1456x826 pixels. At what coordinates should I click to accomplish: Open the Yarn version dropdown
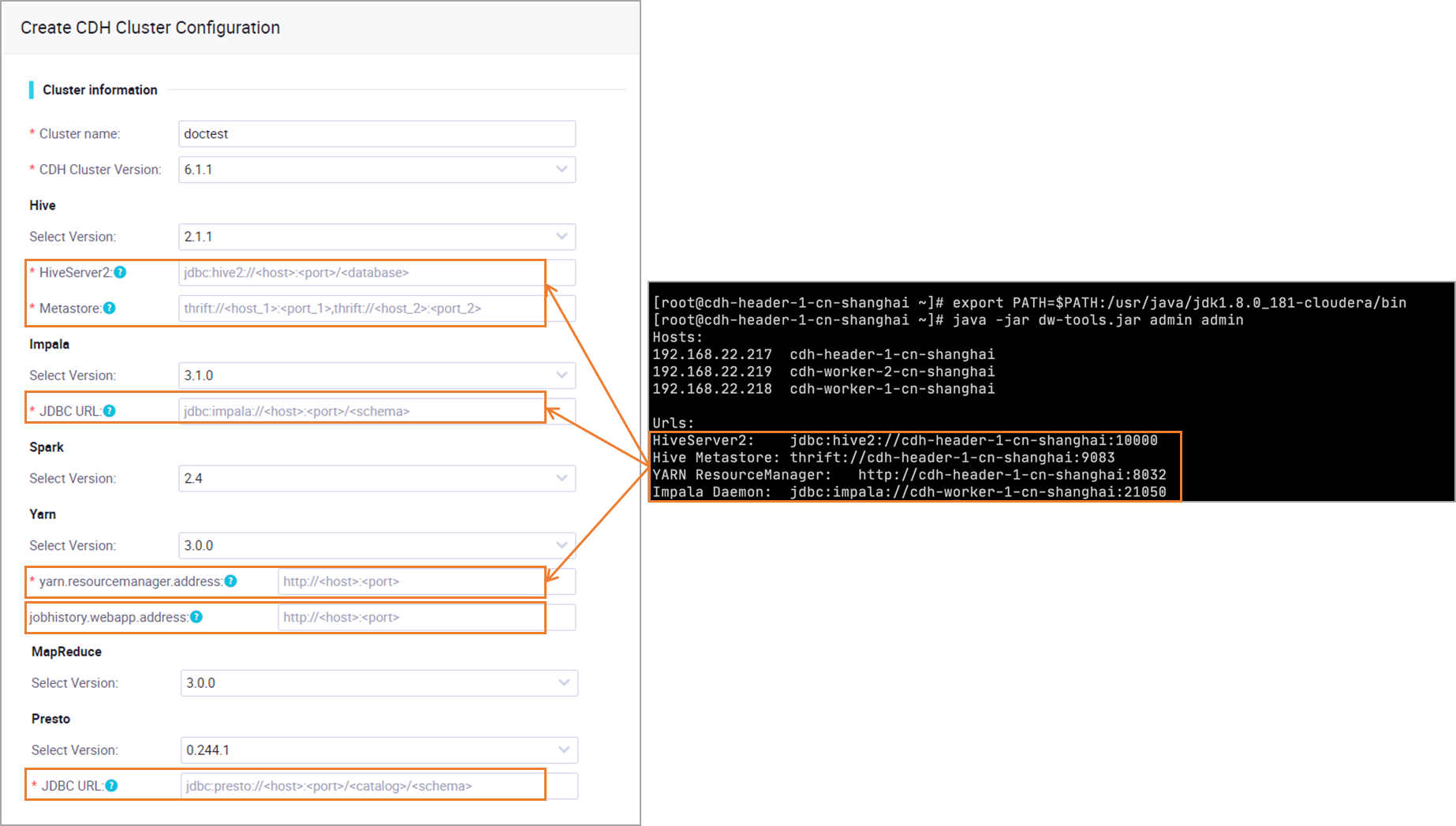point(377,545)
